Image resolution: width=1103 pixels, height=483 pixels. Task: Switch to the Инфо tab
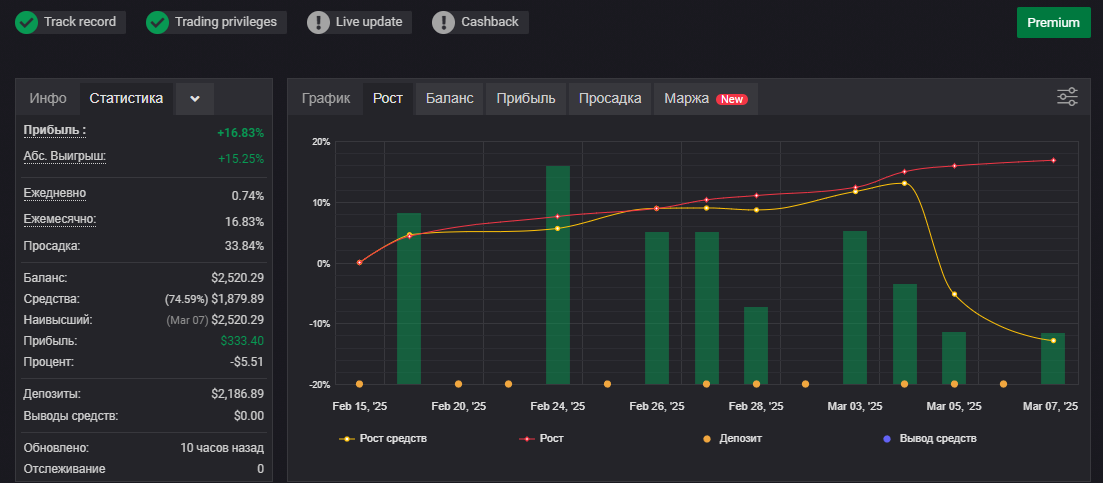tap(48, 98)
